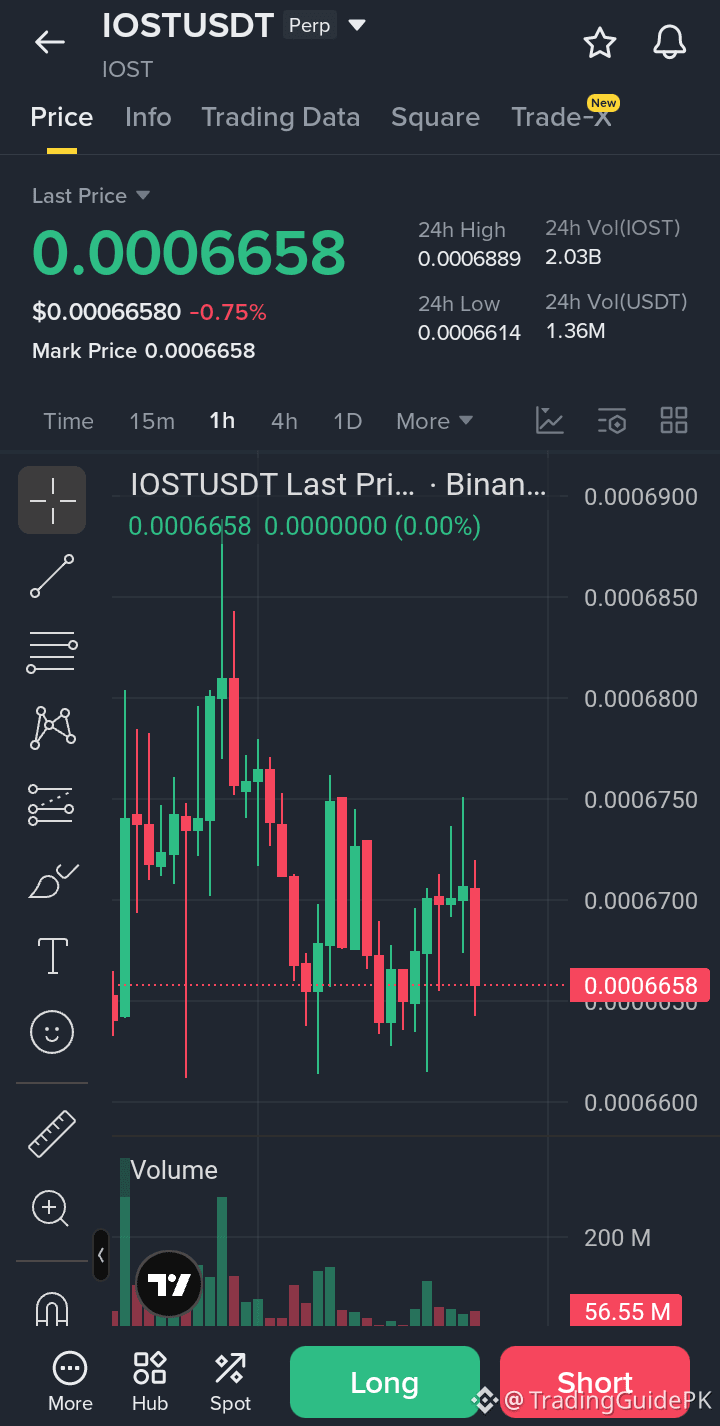Open the Last Price type dropdown

point(90,196)
